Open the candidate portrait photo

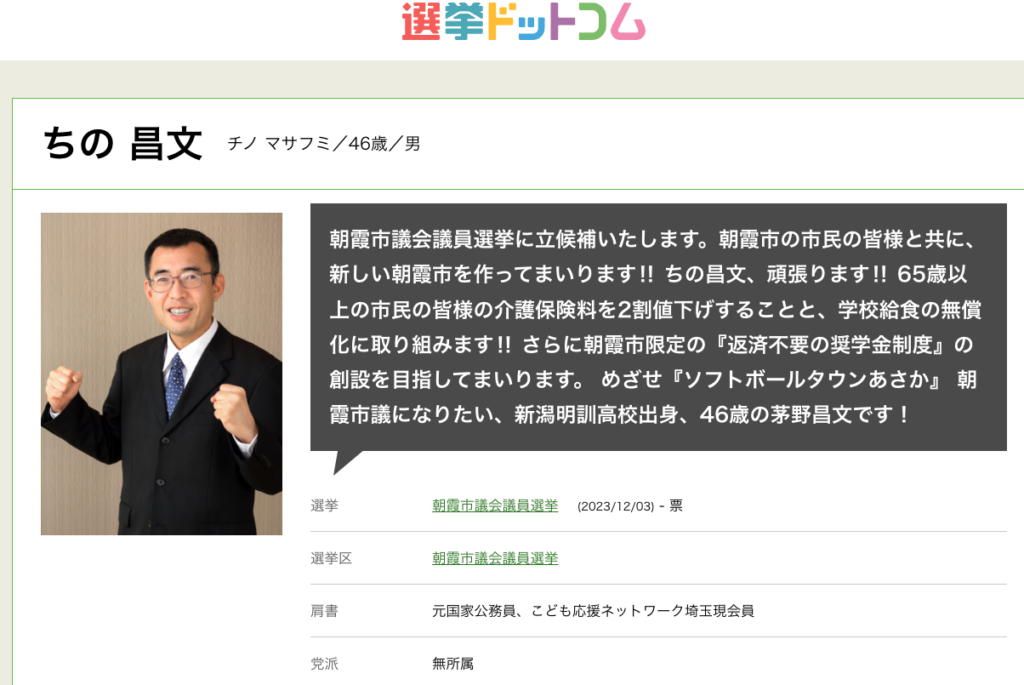pos(161,374)
